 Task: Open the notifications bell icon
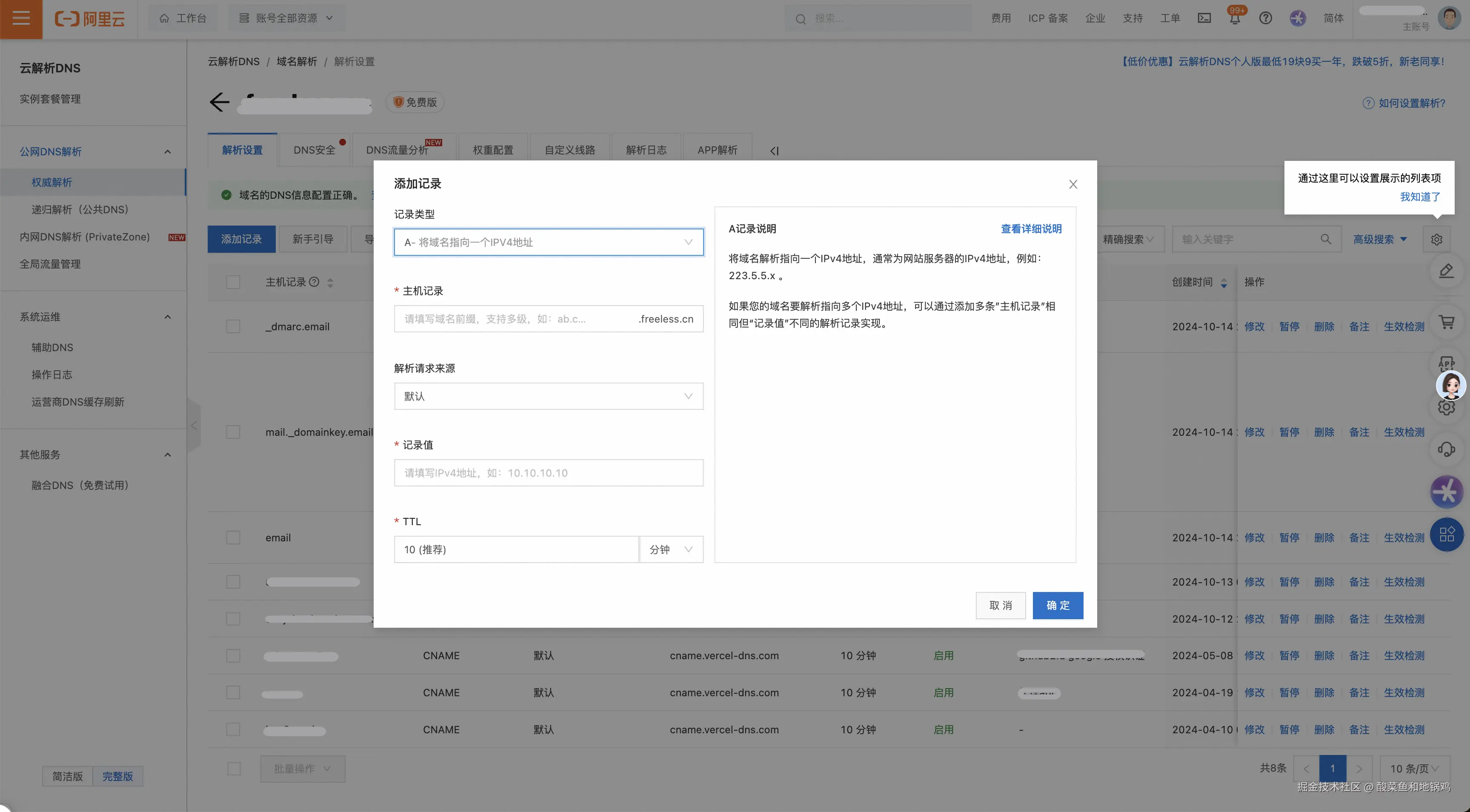(1235, 19)
